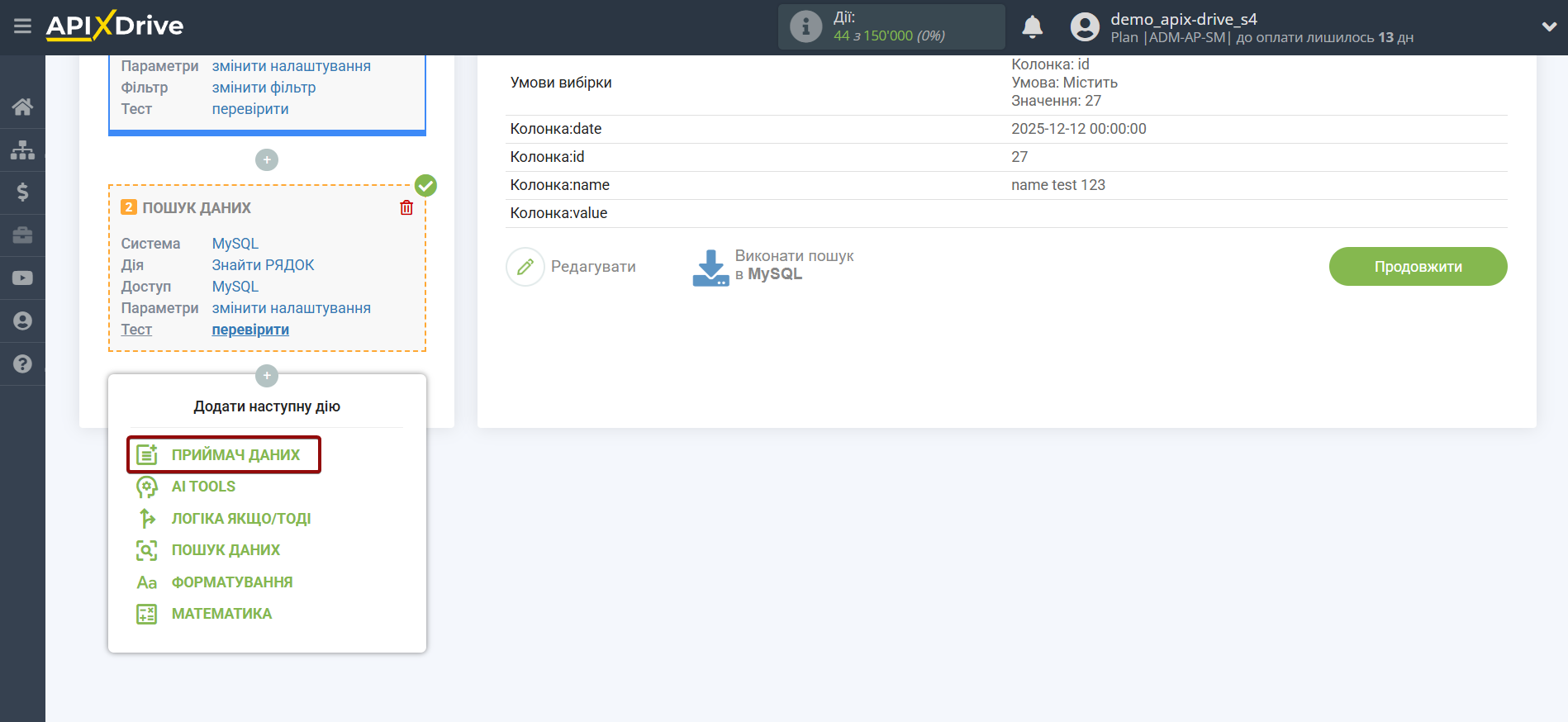Open briefcase icon in sidebar

click(22, 235)
